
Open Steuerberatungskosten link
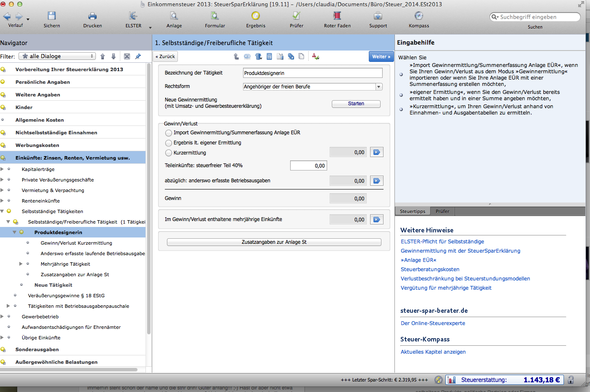[x=430, y=269]
